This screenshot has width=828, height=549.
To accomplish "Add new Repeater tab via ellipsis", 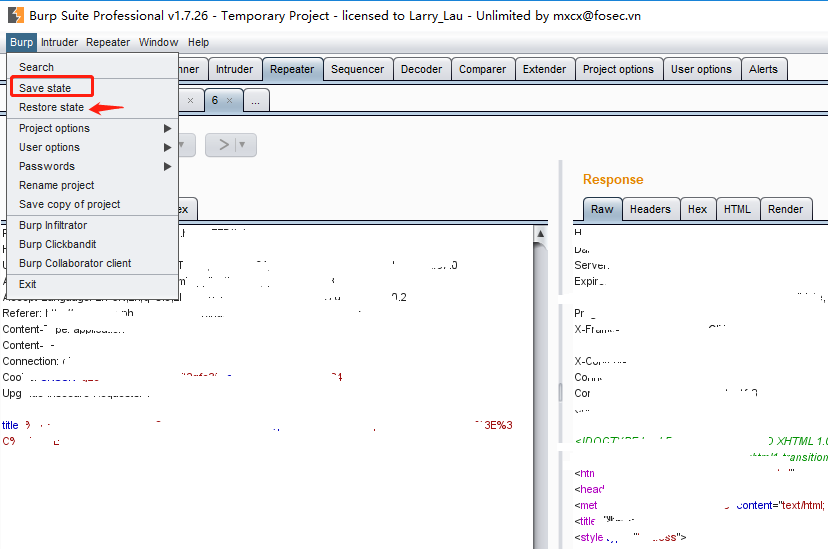I will click(x=256, y=101).
